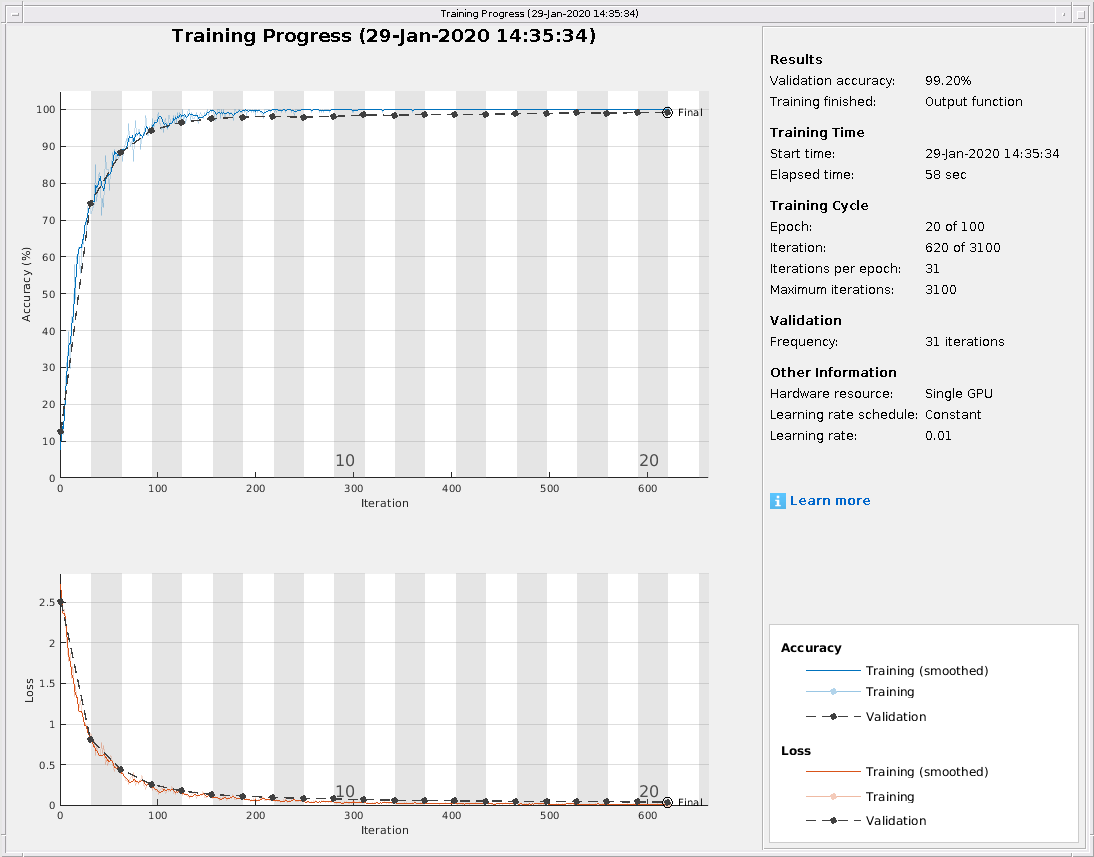This screenshot has width=1094, height=857.
Task: Click the validation frequency 31 iterations
Action: [965, 342]
